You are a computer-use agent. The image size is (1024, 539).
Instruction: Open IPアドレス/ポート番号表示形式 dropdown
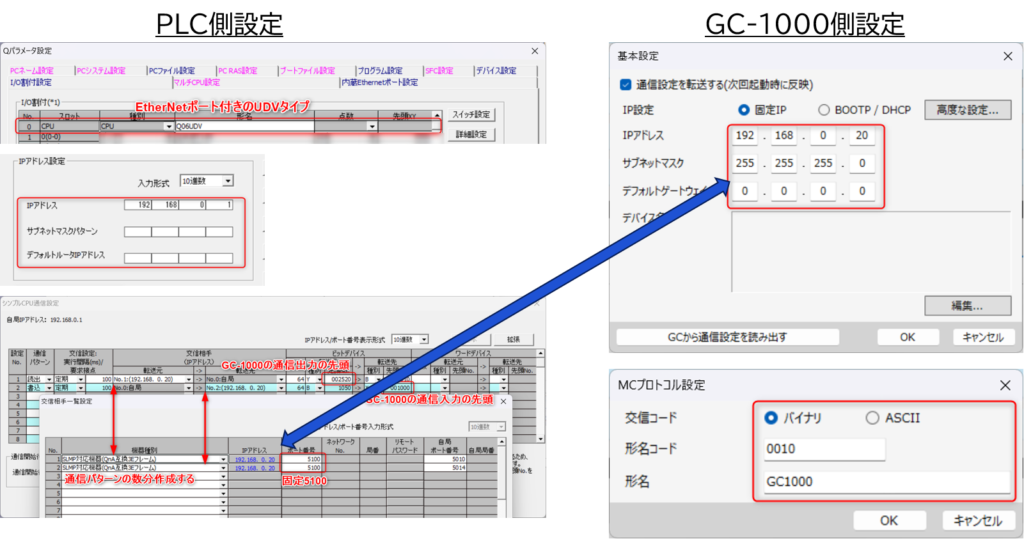point(424,340)
